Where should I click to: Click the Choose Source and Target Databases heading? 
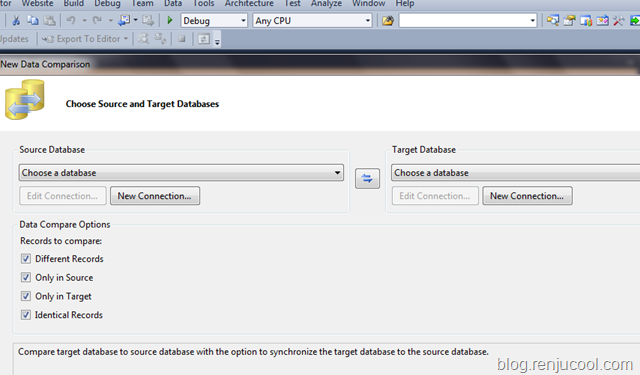click(x=142, y=104)
